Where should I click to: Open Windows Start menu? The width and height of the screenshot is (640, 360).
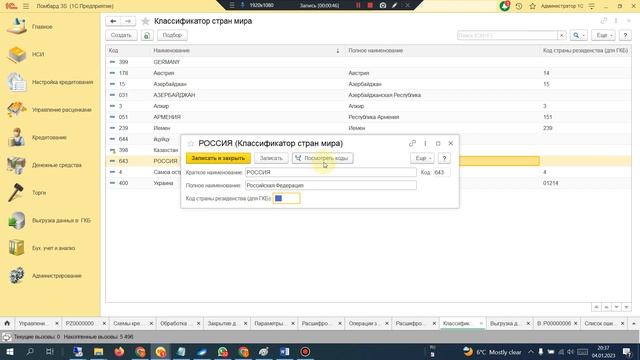point(9,352)
